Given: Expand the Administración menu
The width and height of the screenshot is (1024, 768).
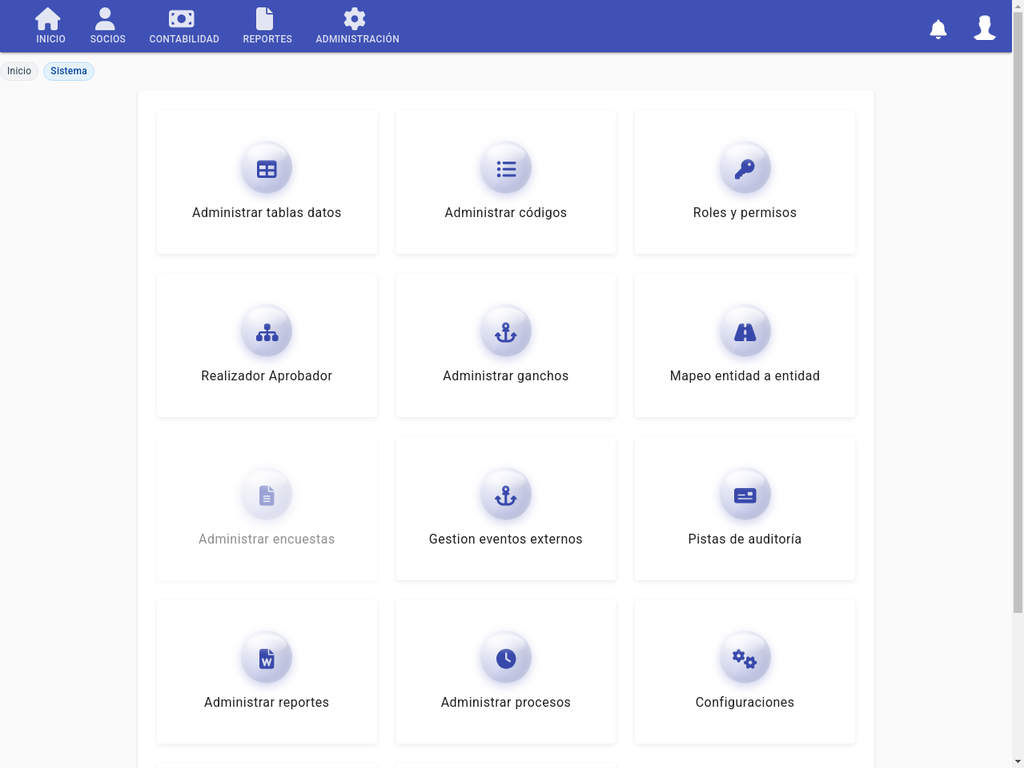Looking at the screenshot, I should point(357,26).
